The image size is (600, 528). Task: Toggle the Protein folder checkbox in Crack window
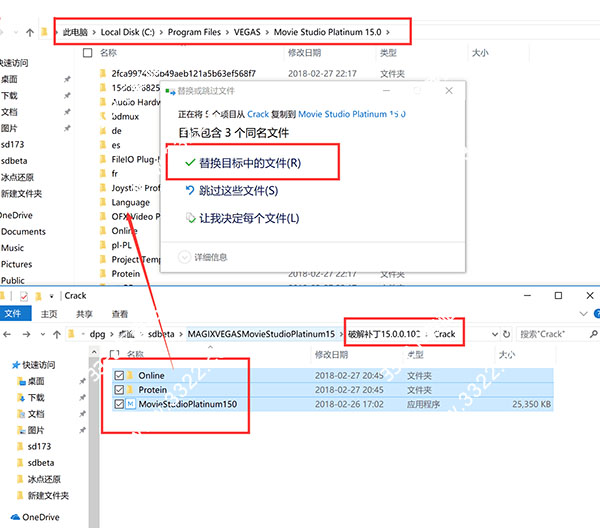click(x=119, y=389)
